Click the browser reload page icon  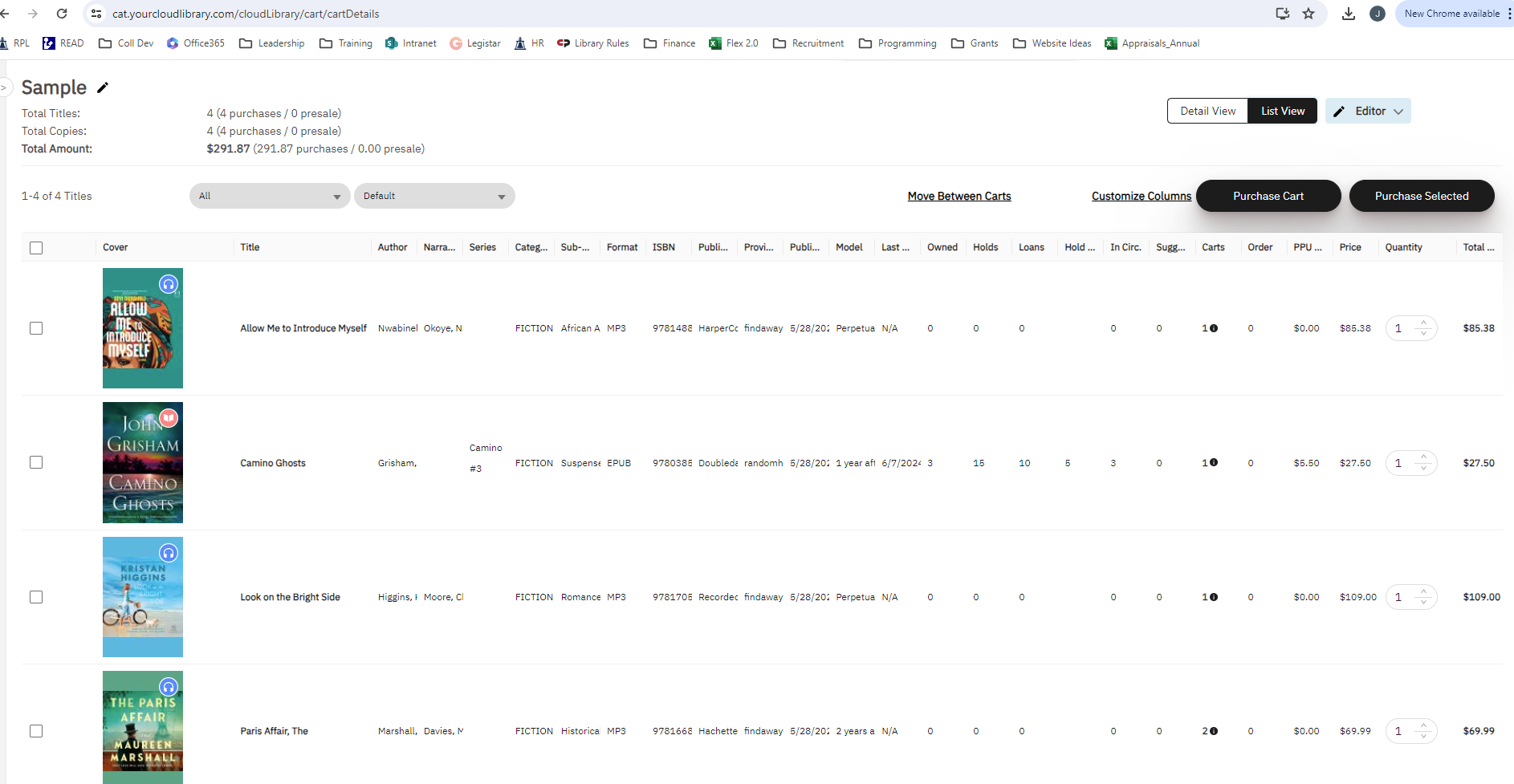click(62, 14)
